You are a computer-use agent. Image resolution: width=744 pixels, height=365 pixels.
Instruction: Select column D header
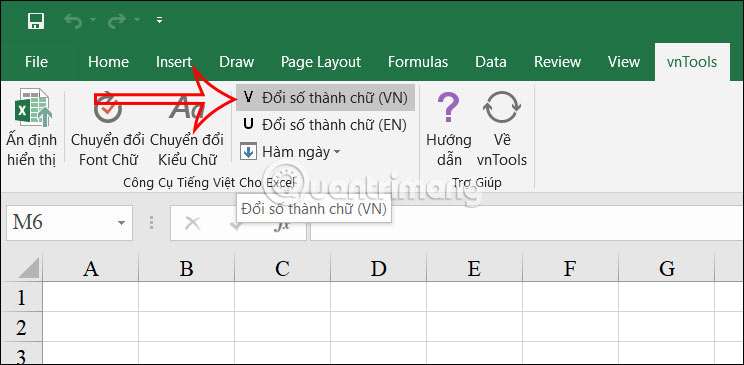point(378,269)
